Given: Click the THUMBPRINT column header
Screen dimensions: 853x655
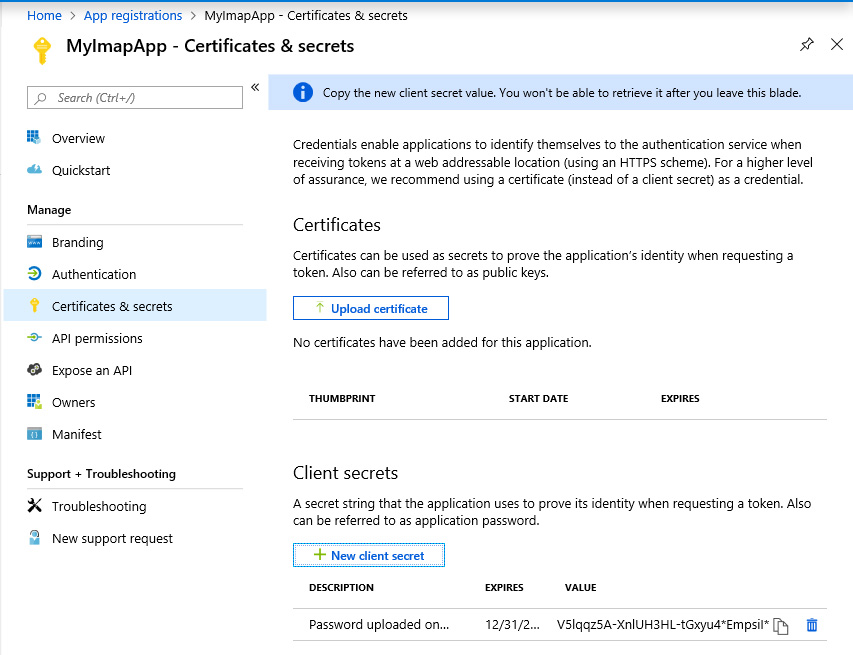Looking at the screenshot, I should click(342, 399).
